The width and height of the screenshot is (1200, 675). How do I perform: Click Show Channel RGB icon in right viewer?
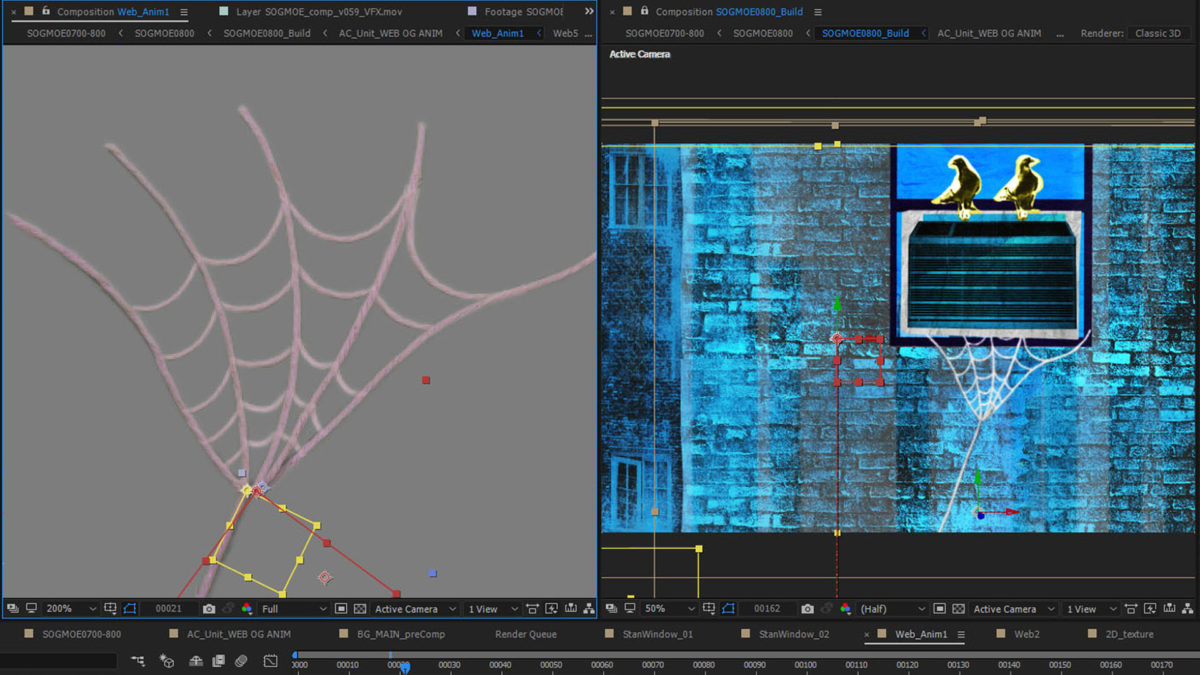pos(846,609)
